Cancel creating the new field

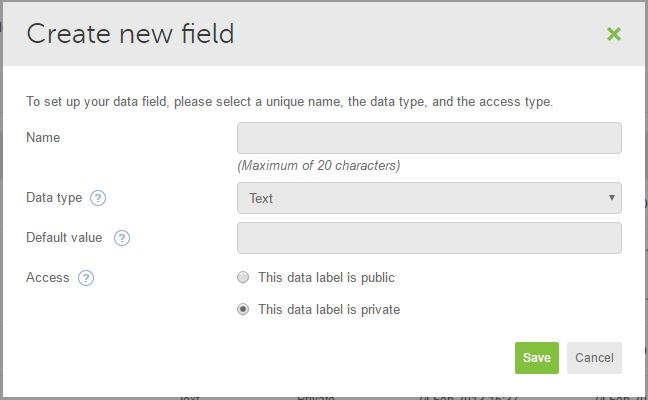tap(594, 358)
